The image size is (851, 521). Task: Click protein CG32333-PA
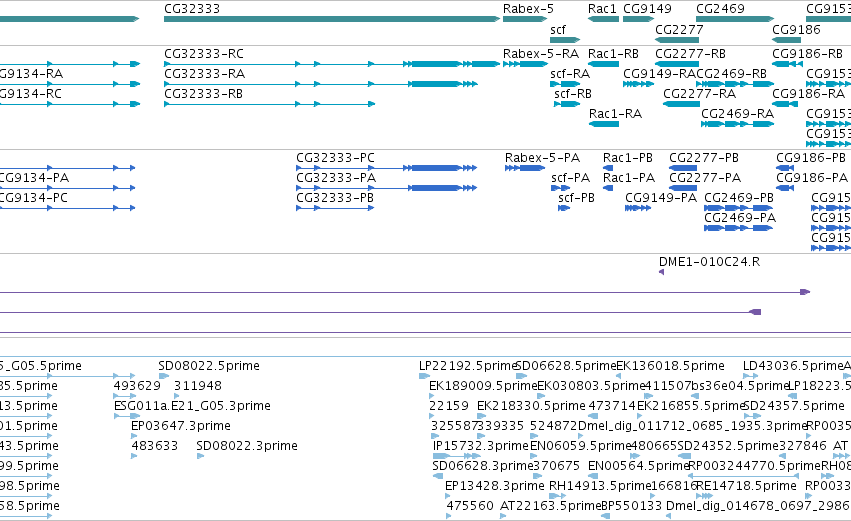pyautogui.click(x=336, y=177)
